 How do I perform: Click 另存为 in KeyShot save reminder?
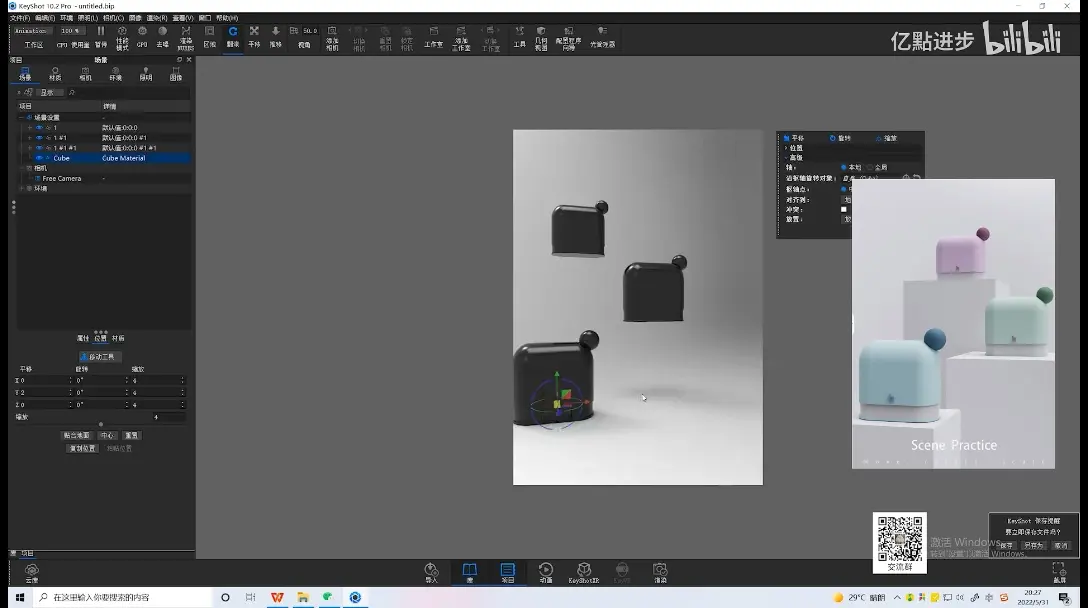(x=1034, y=546)
